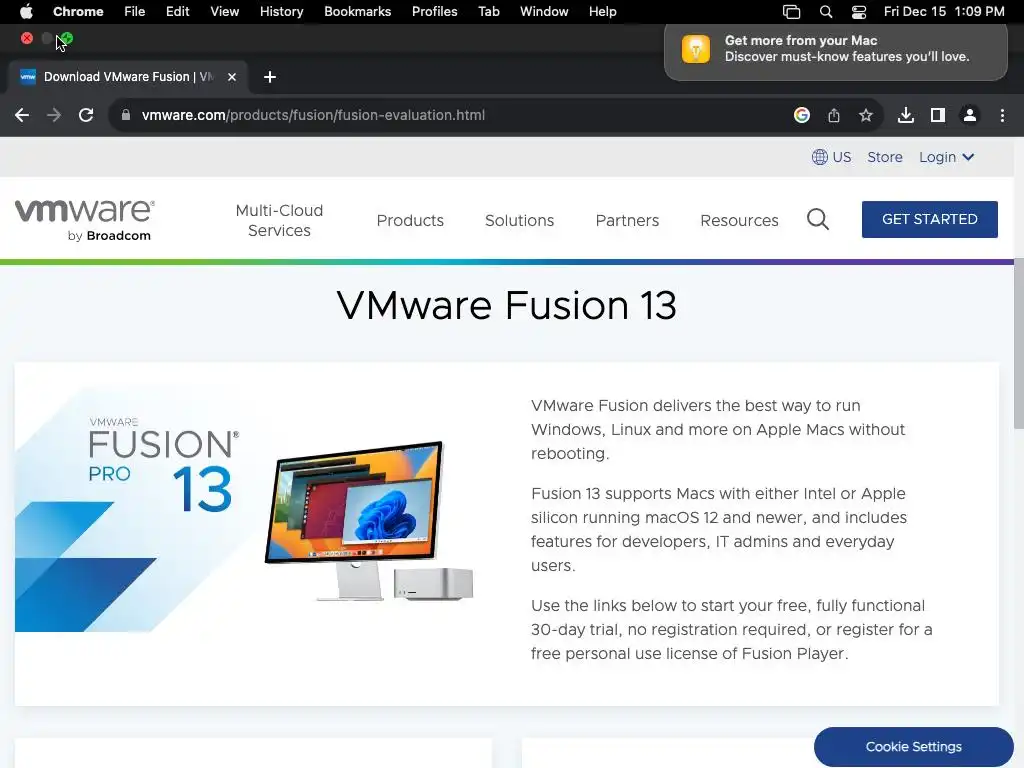Open the Google icon in address bar
Viewport: 1024px width, 768px height.
pyautogui.click(x=801, y=115)
